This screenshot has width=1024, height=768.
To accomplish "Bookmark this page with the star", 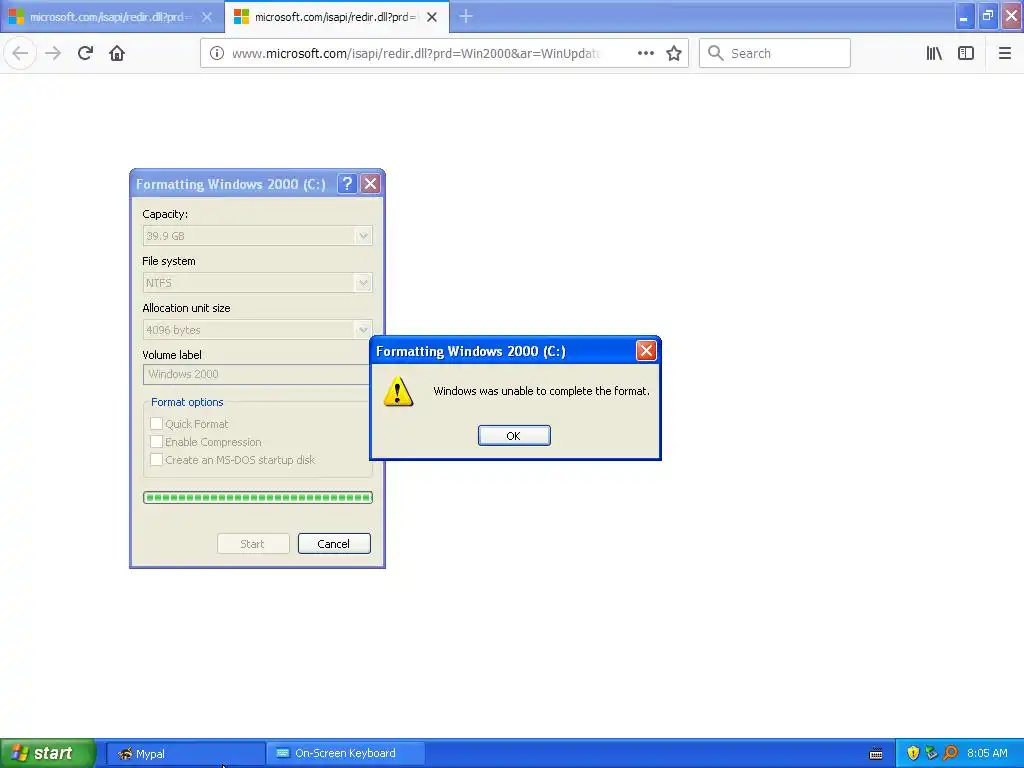I will [674, 53].
